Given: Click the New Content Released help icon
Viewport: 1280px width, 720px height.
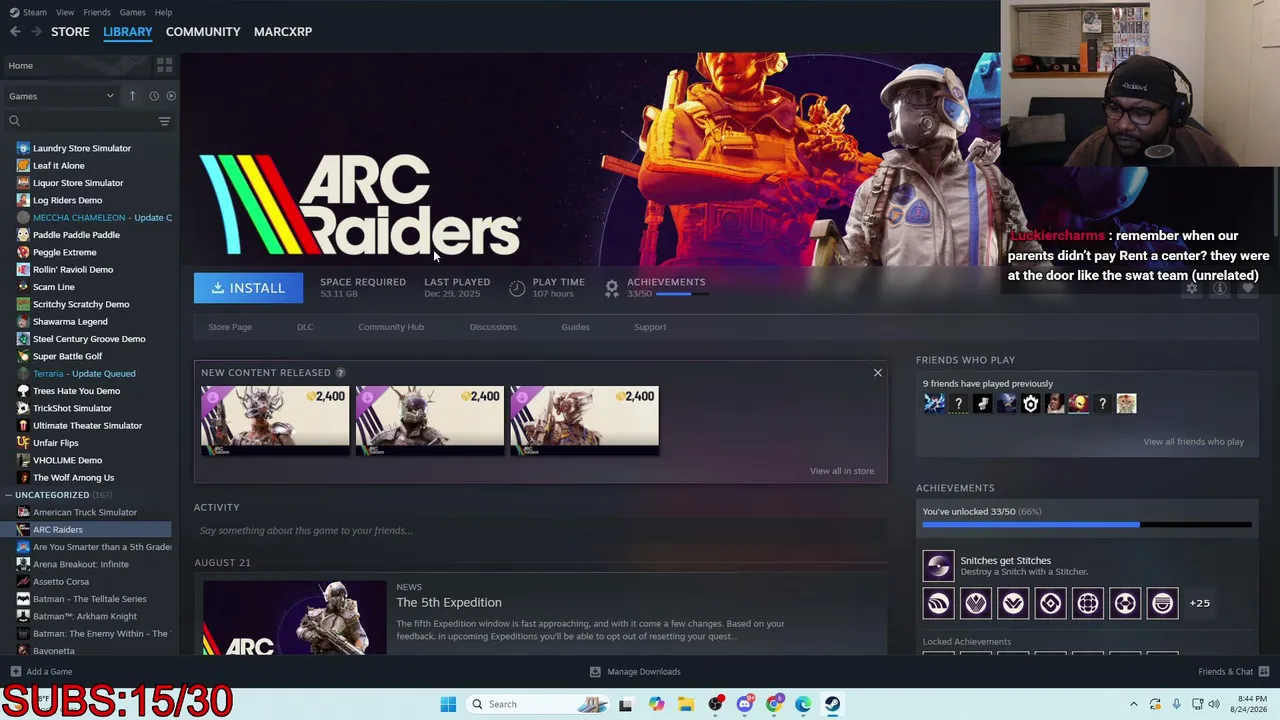Looking at the screenshot, I should tap(341, 373).
